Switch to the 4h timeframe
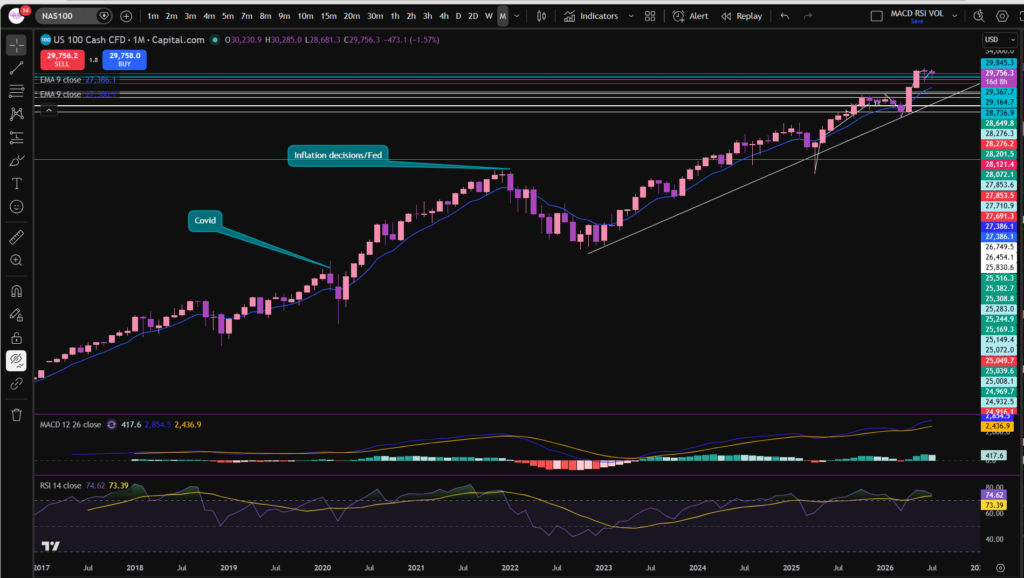Screen dimensions: 1024x578 tap(443, 16)
